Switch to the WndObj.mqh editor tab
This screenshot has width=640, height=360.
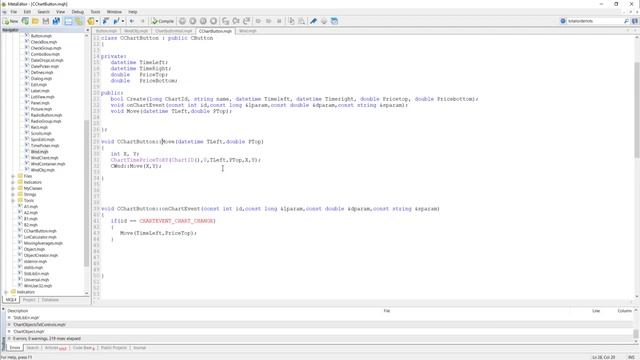(x=136, y=31)
